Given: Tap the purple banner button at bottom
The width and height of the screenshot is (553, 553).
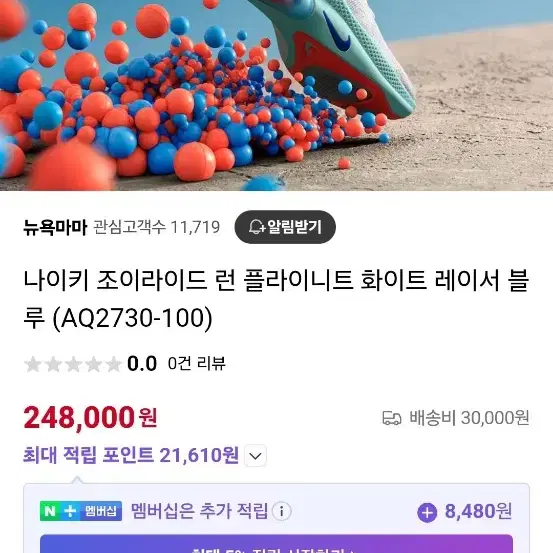Looking at the screenshot, I should (x=276, y=544).
